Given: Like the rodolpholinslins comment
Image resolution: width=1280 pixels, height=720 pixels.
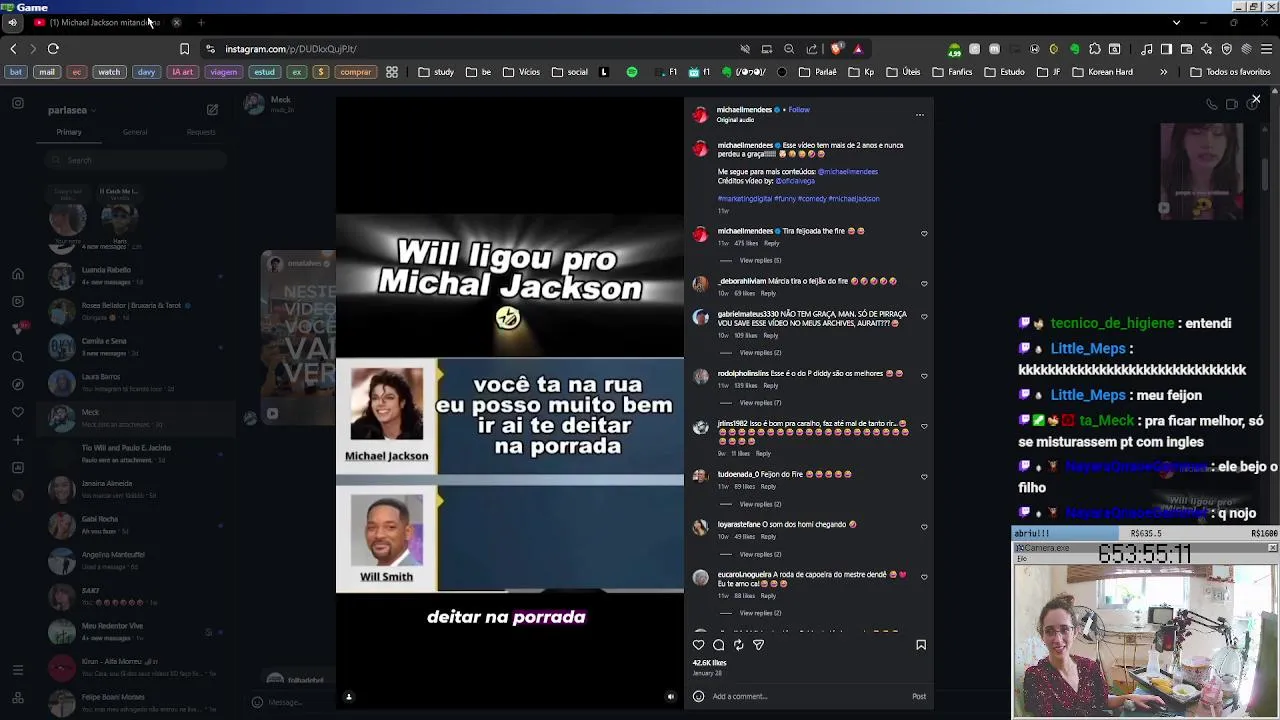Looking at the screenshot, I should pos(924,376).
